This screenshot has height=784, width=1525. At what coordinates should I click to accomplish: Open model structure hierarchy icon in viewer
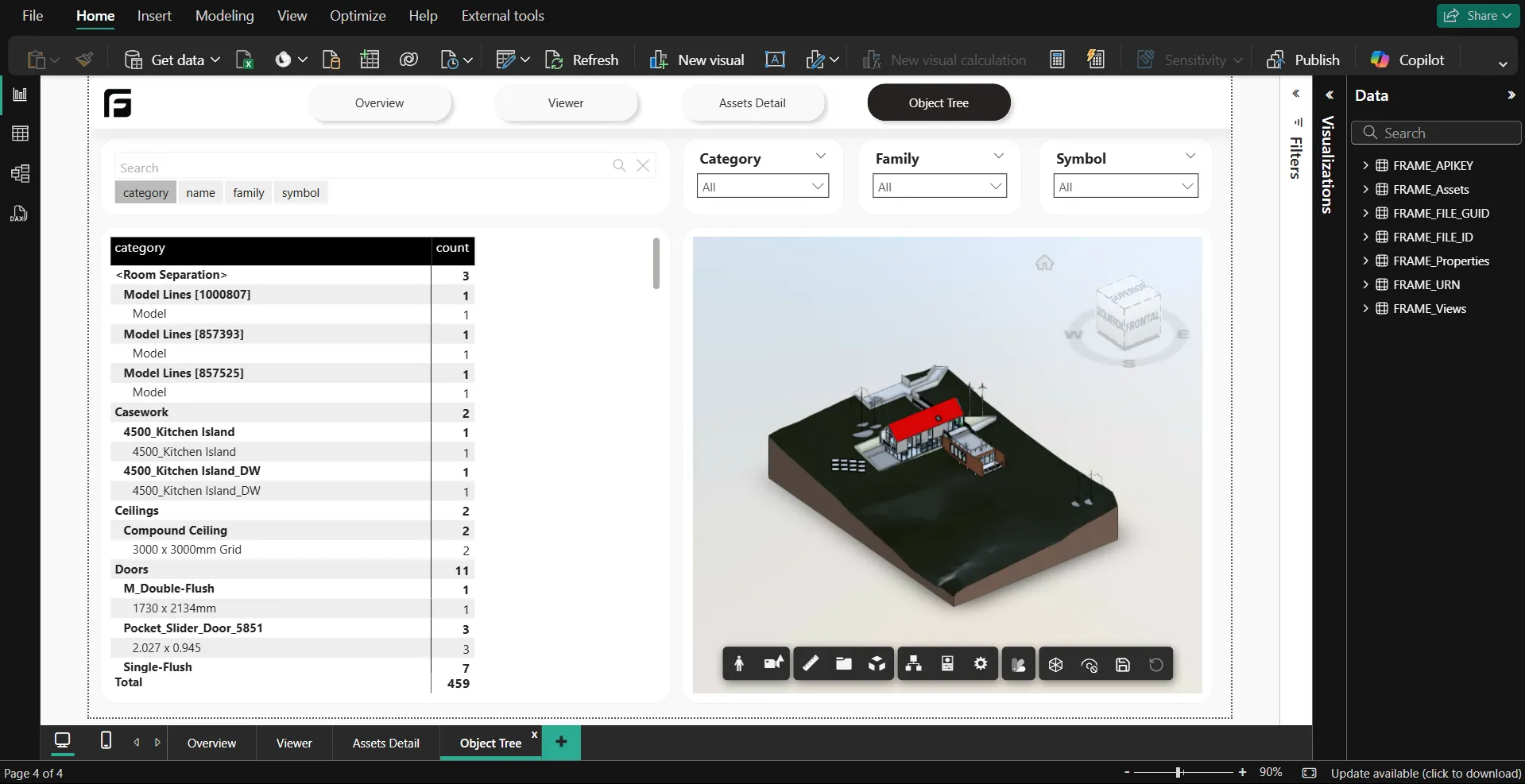(914, 663)
